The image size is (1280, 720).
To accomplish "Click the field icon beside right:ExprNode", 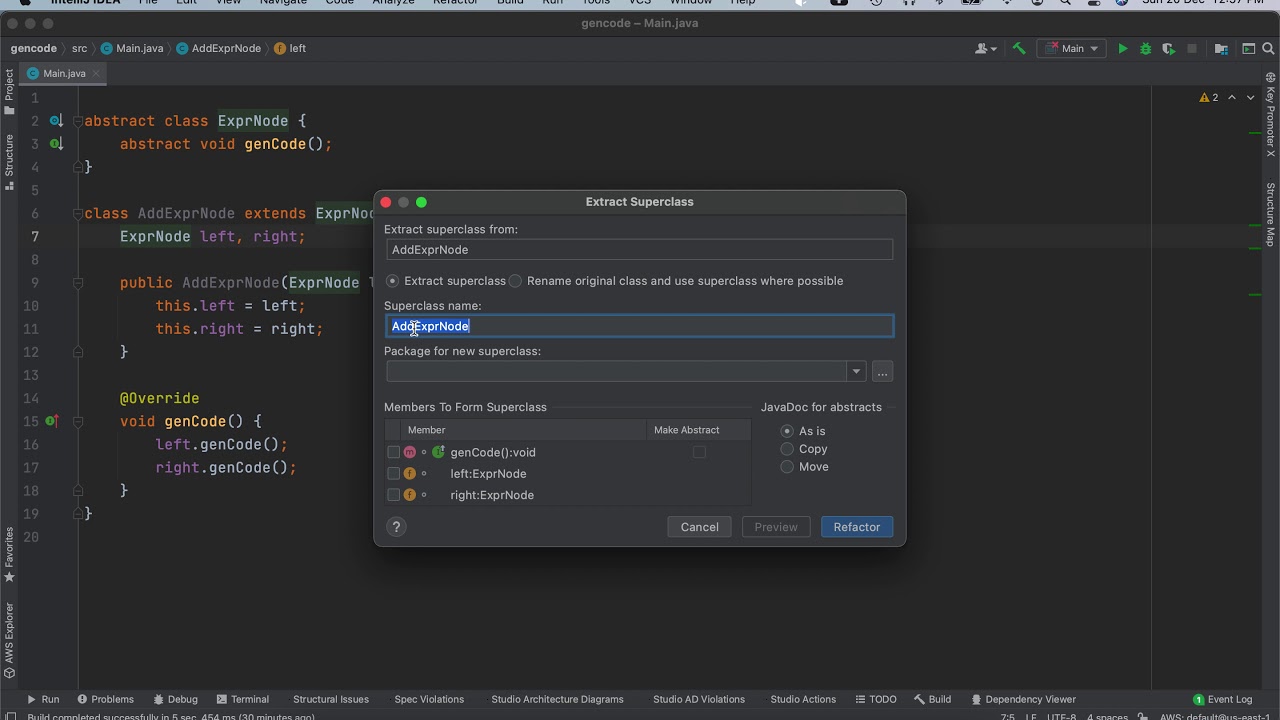I will pos(409,495).
